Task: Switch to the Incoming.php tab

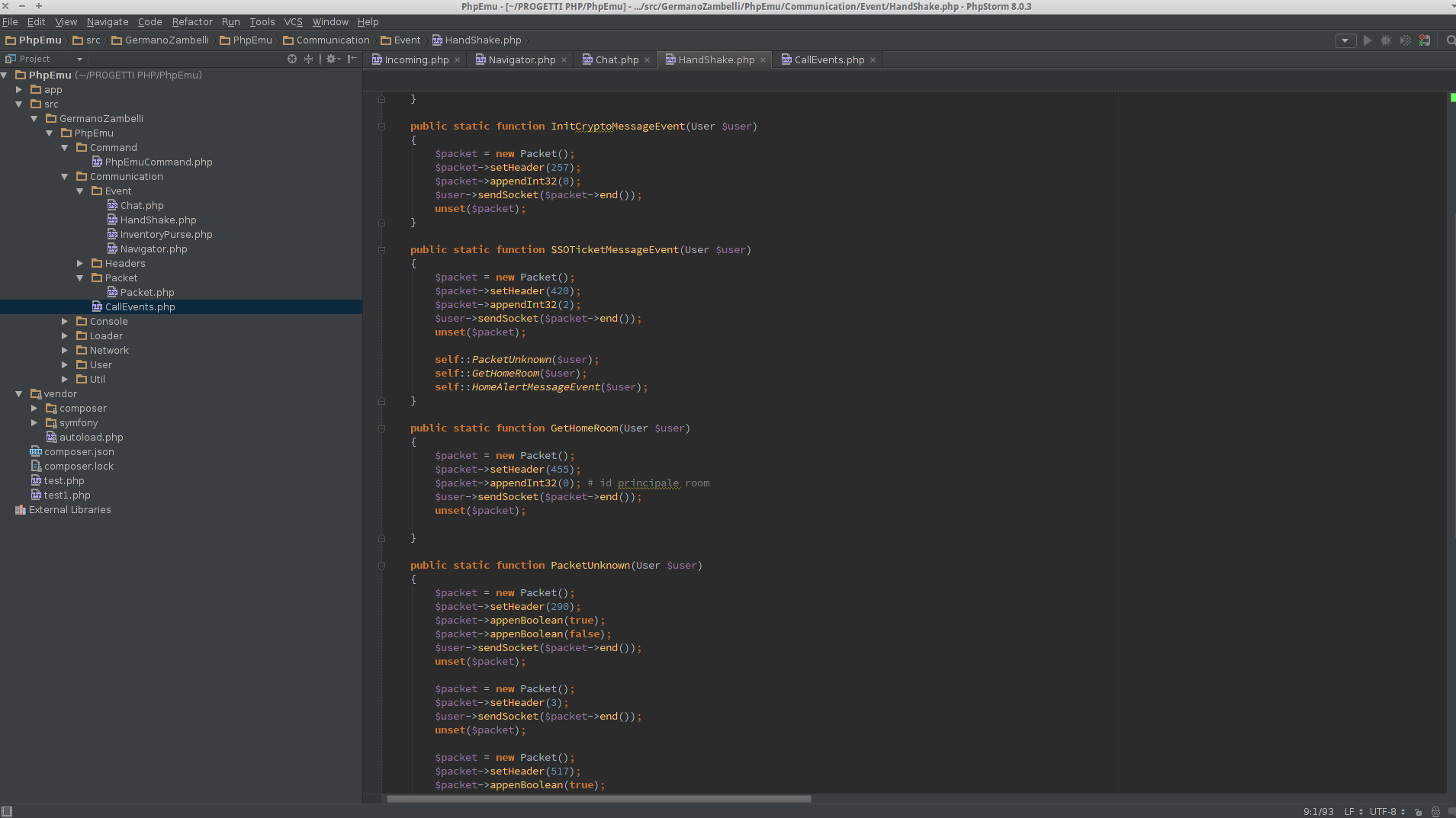Action: click(x=416, y=60)
